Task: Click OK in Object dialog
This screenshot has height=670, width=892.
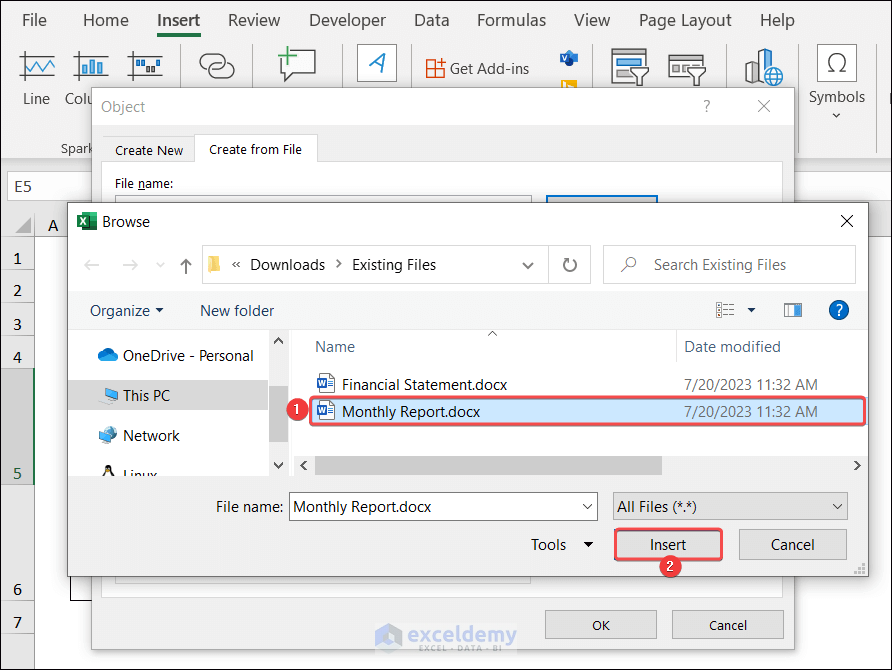Action: [x=601, y=625]
